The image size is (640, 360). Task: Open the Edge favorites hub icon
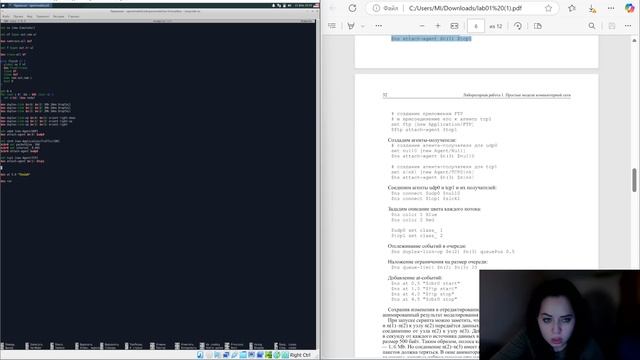[x=572, y=8]
